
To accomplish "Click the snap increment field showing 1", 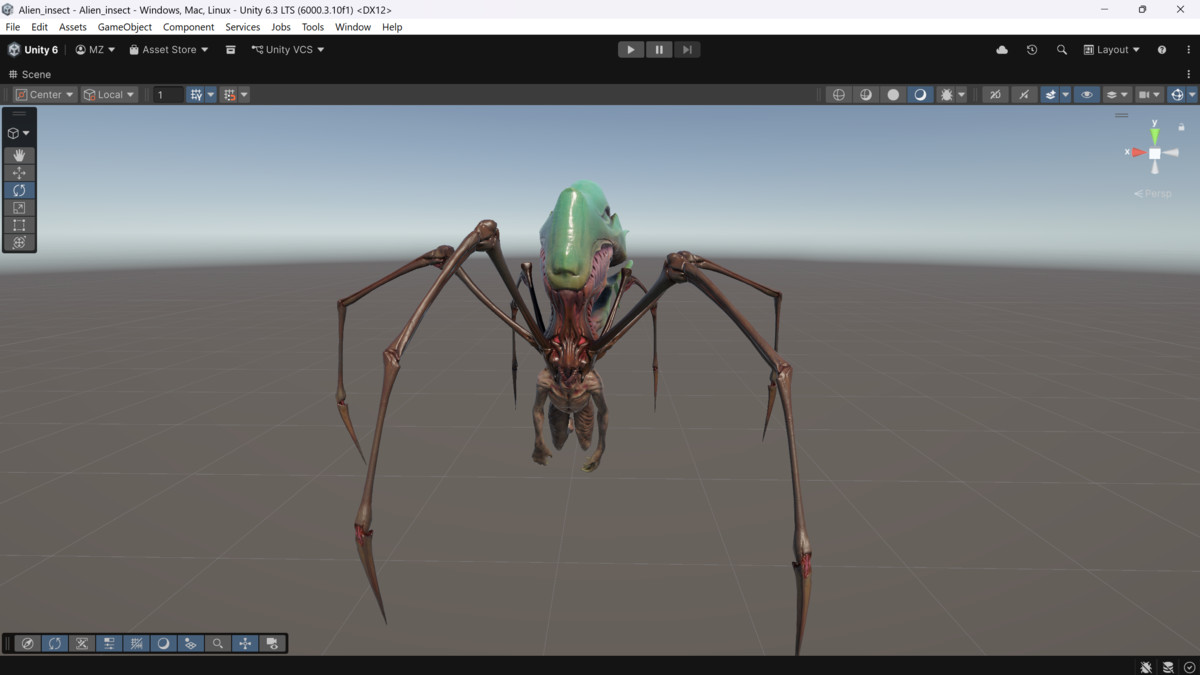I will tap(166, 94).
